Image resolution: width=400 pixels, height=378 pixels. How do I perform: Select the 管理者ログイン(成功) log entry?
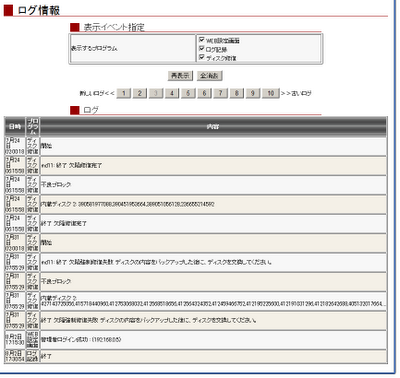213,340
